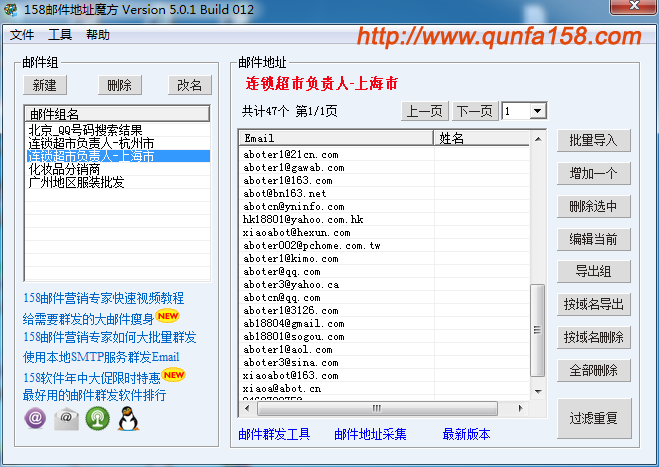Open 最好用的邮件群发软件排行 link
The width and height of the screenshot is (659, 467).
95,395
